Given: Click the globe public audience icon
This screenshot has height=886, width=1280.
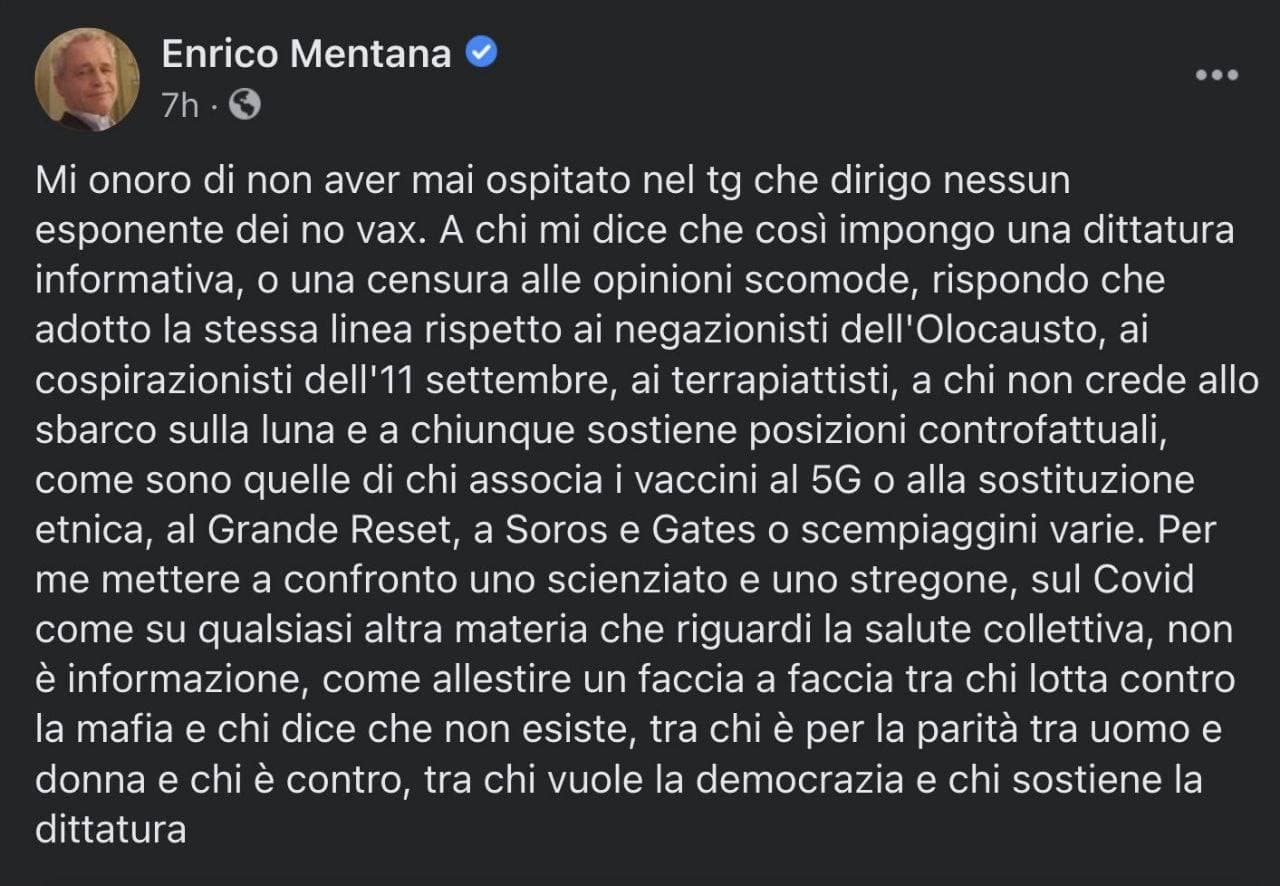Looking at the screenshot, I should coord(245,104).
